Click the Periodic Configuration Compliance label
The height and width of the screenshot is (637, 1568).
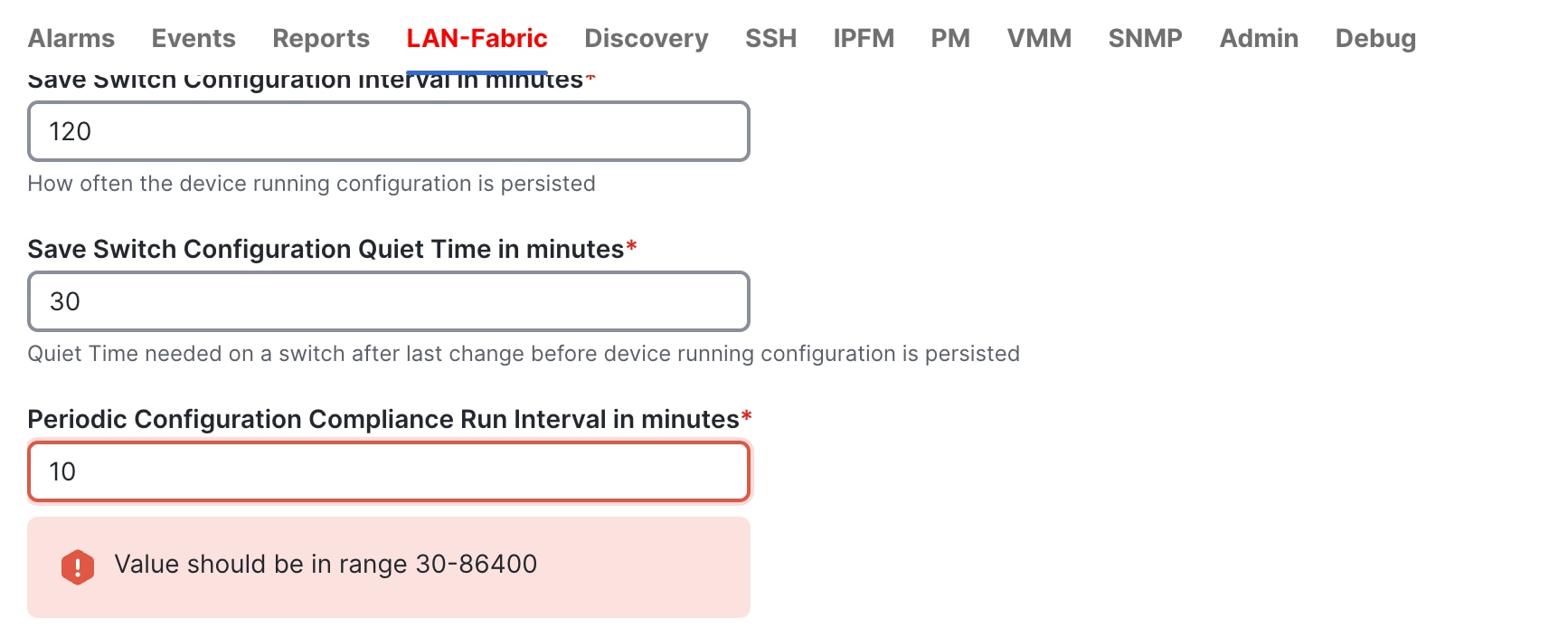click(x=389, y=419)
